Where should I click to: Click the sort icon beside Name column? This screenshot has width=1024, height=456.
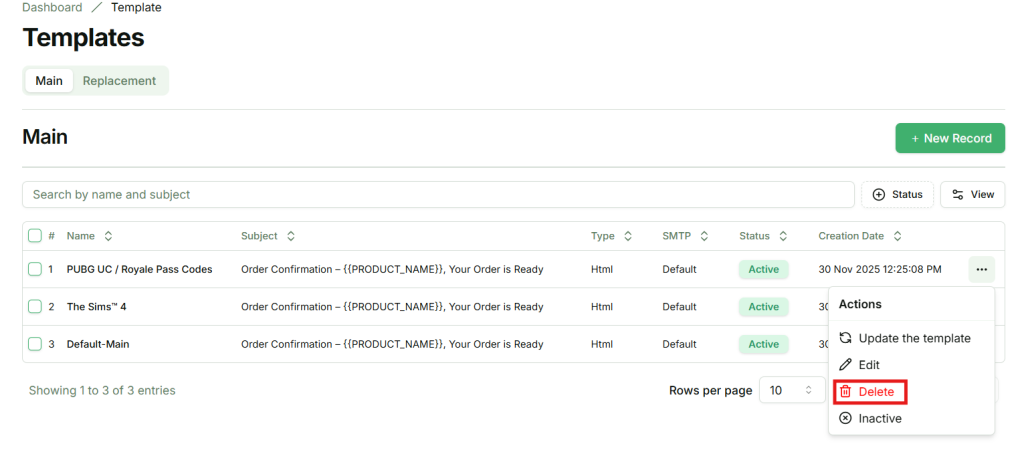point(108,236)
